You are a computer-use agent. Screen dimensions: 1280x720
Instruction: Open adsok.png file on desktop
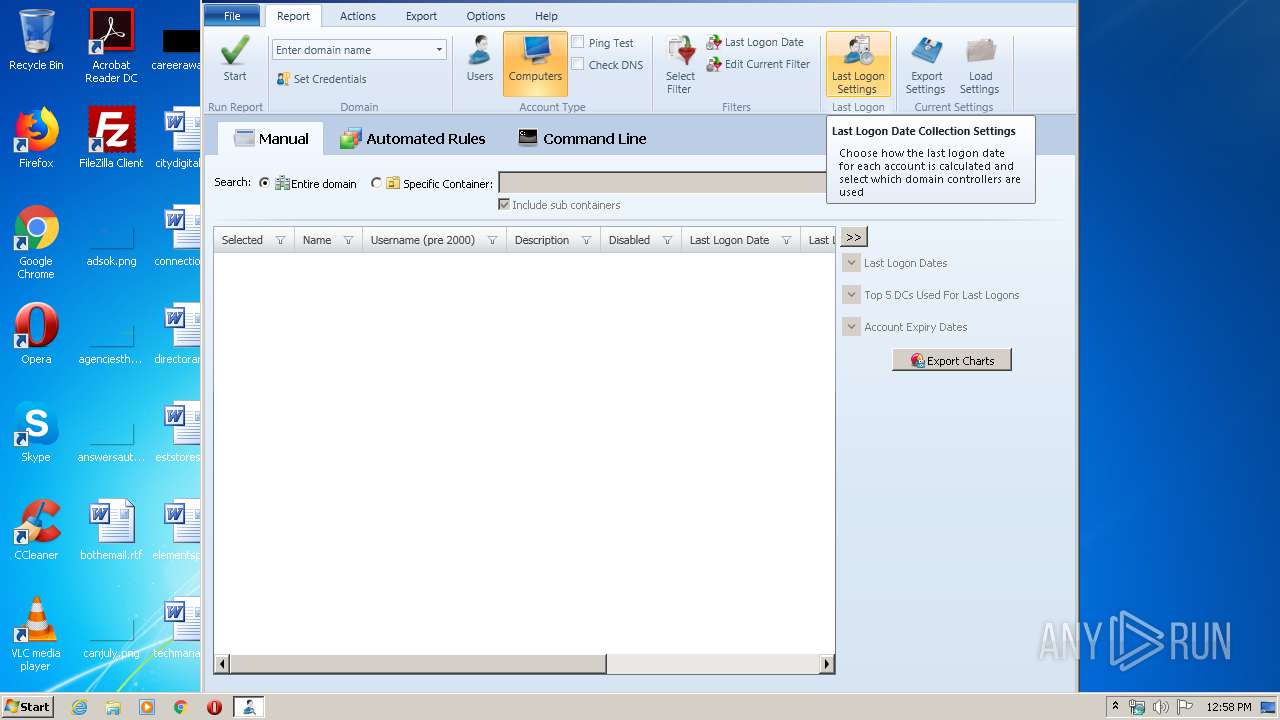111,242
